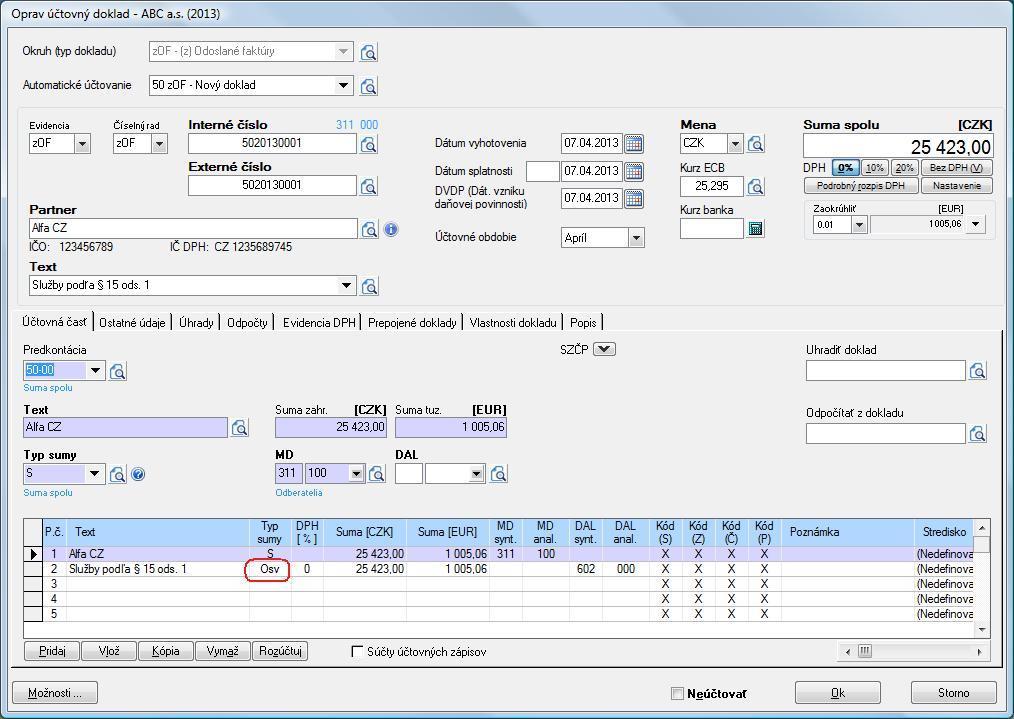Show partner info via blue info icon
The image size is (1014, 719).
(x=391, y=229)
